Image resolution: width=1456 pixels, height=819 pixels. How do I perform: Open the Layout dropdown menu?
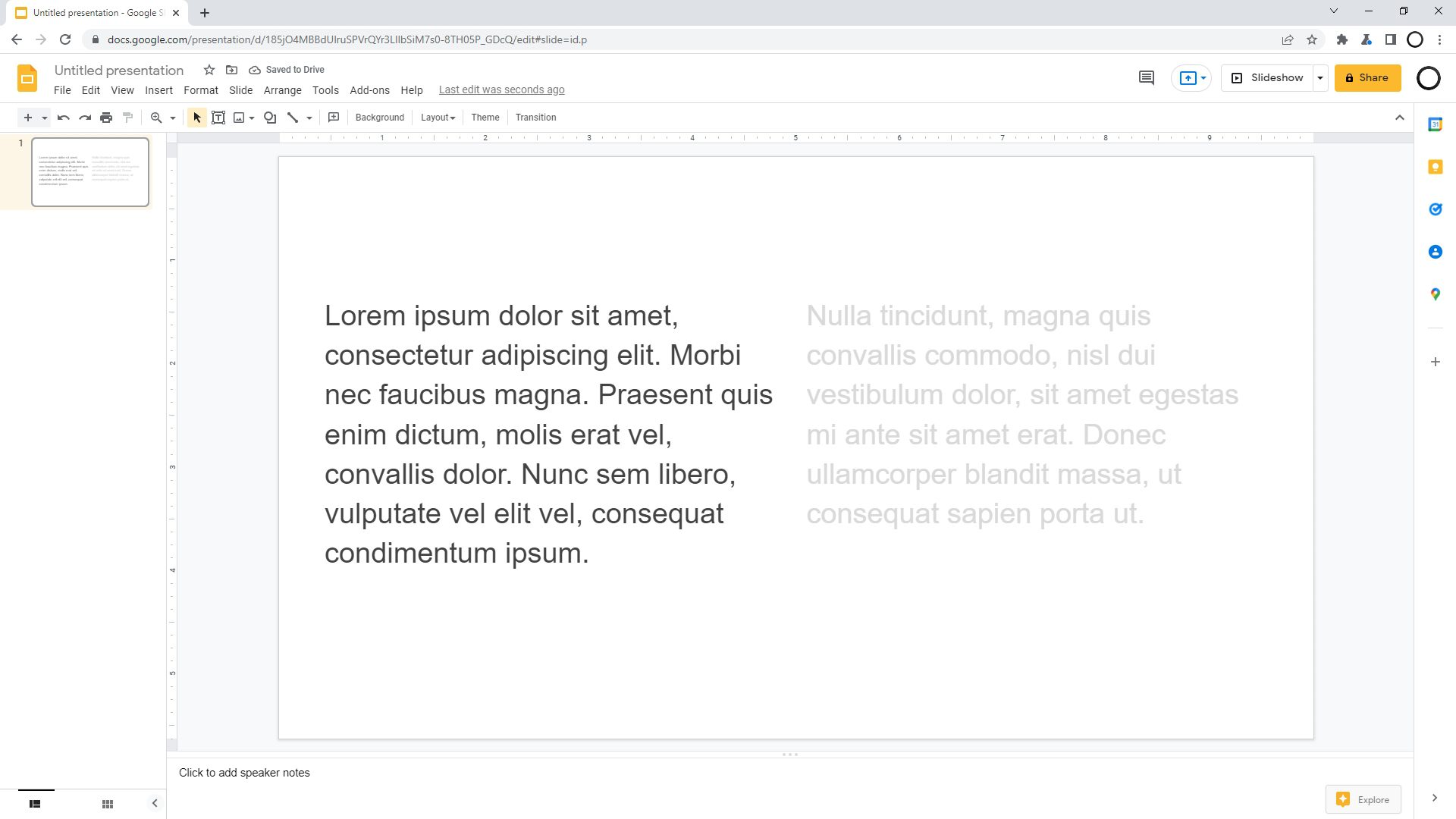[438, 117]
